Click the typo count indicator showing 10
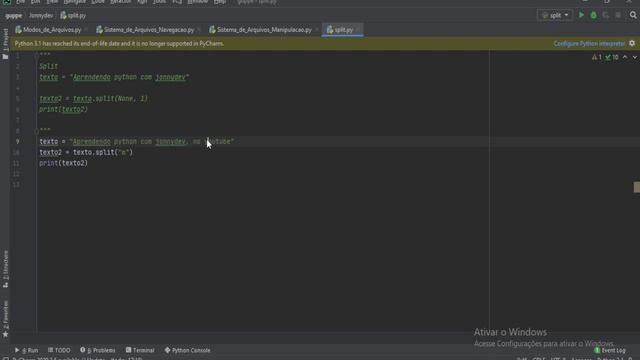The height and width of the screenshot is (360, 640). point(612,58)
